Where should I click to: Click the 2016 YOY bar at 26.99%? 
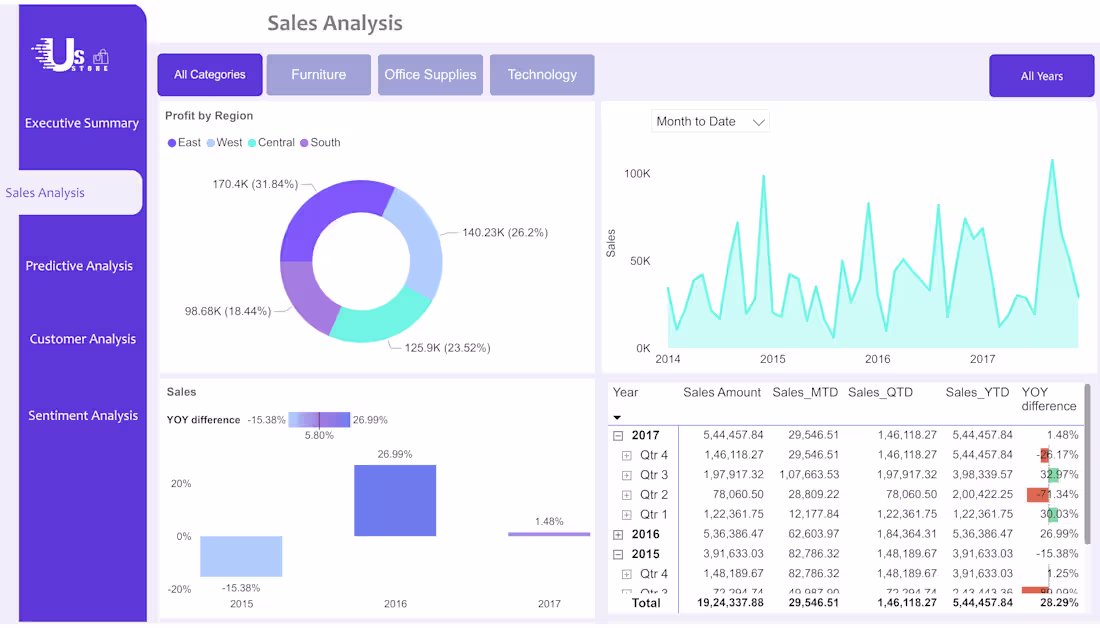[395, 500]
